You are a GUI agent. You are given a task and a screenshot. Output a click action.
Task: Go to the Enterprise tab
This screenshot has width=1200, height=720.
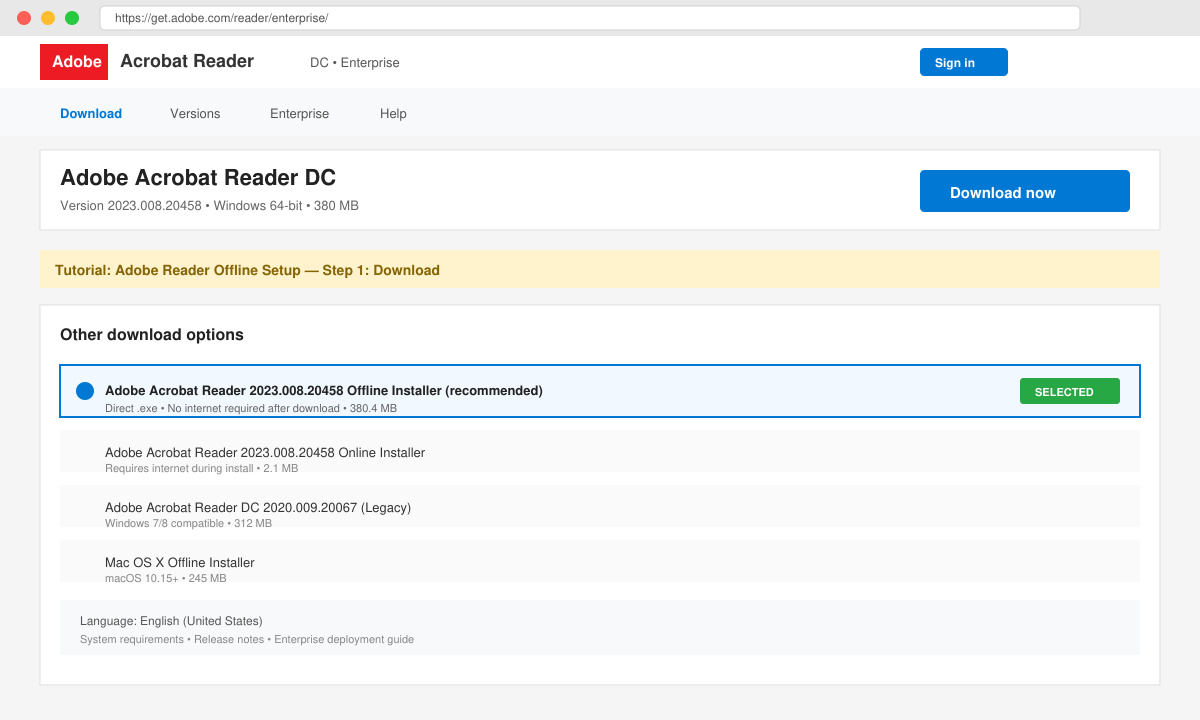[x=299, y=113]
